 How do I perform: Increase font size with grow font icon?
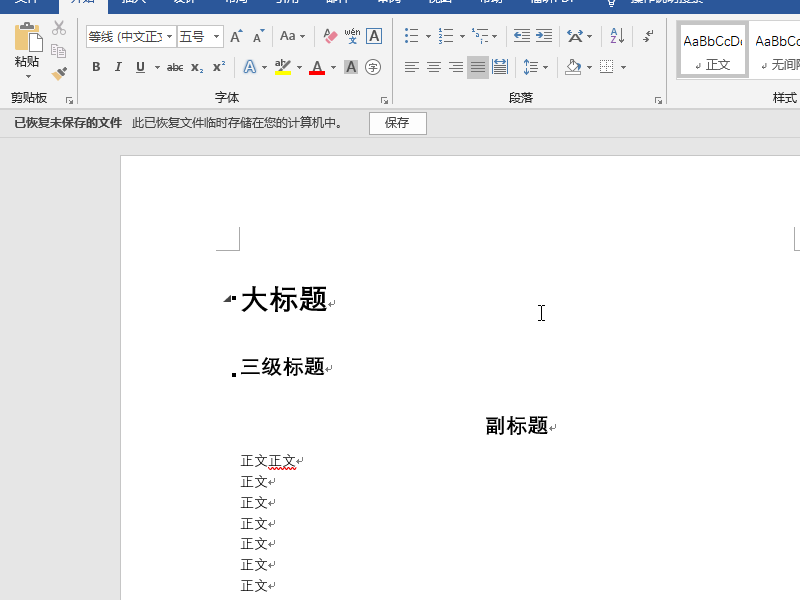(236, 37)
